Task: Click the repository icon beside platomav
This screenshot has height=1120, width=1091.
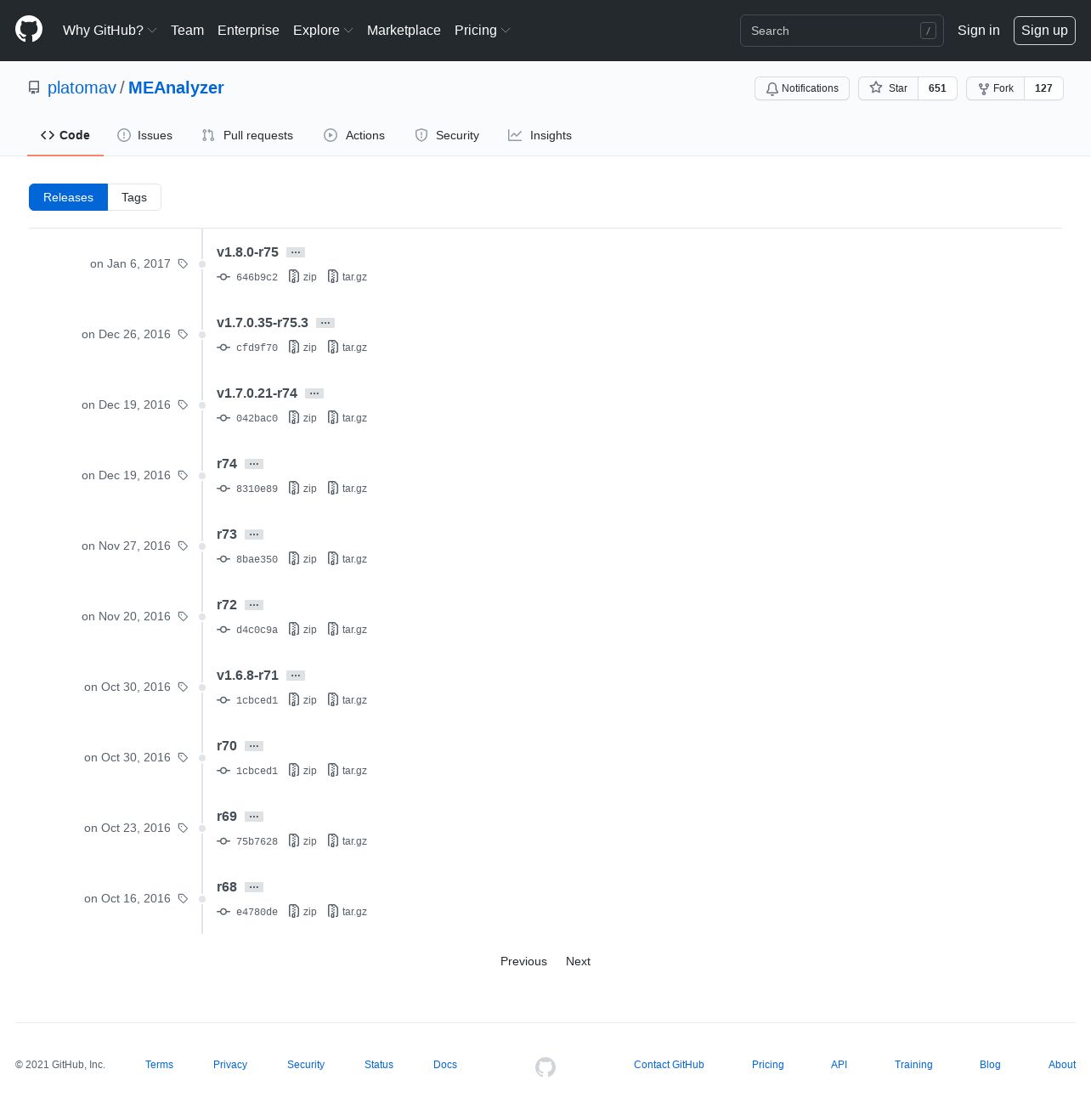Action: tap(34, 88)
